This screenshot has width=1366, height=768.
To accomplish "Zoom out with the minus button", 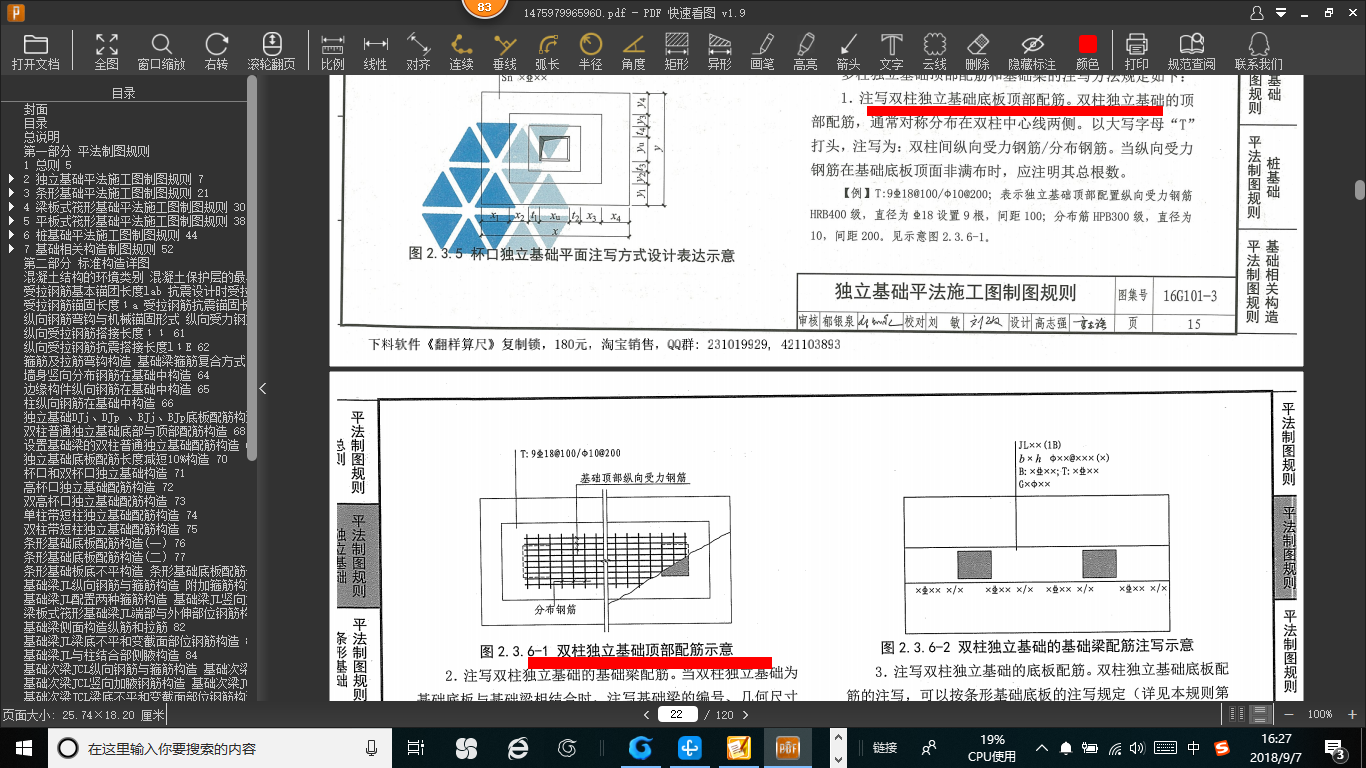I will pyautogui.click(x=1287, y=714).
